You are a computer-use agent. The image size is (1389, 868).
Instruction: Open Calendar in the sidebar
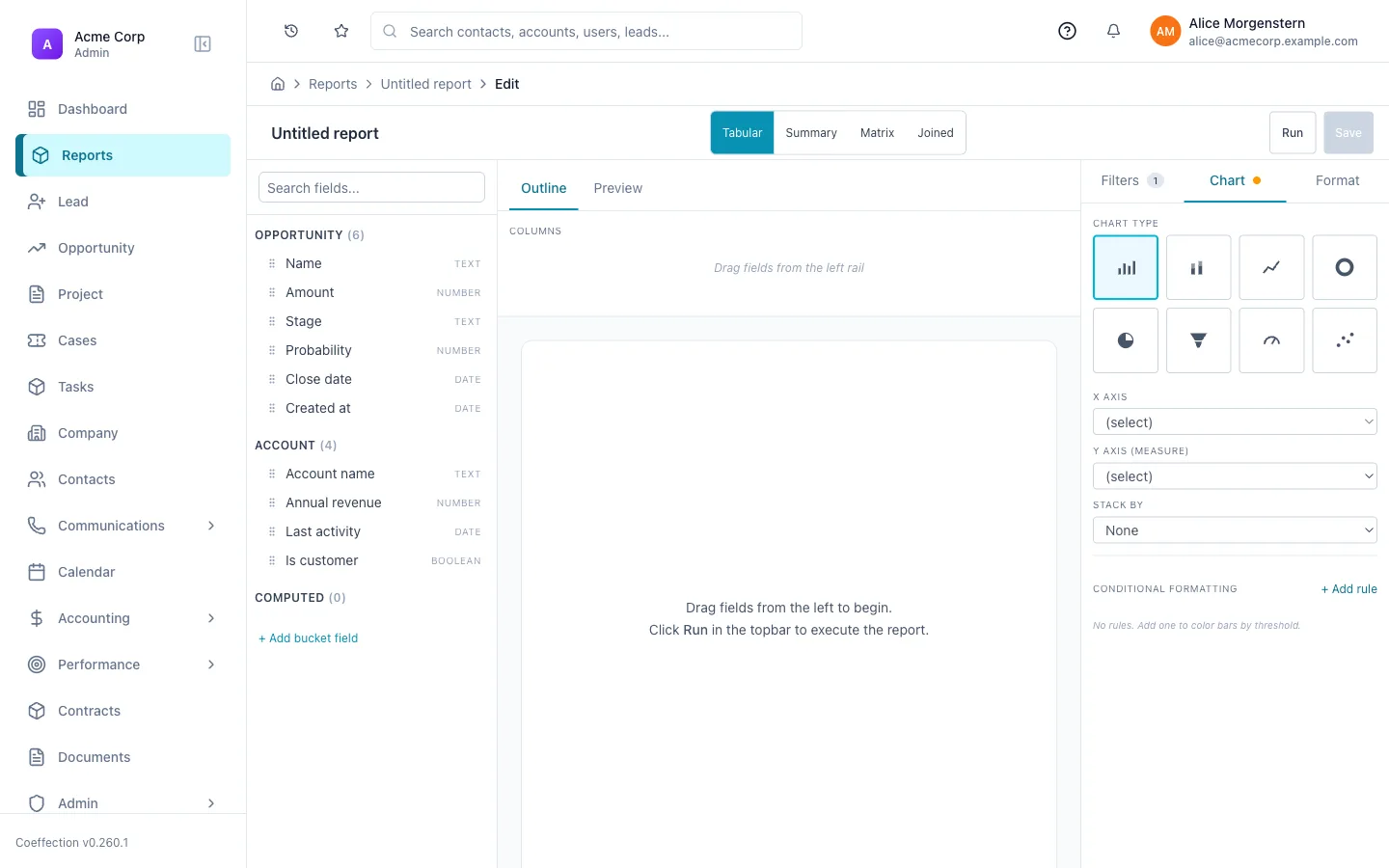click(123, 572)
